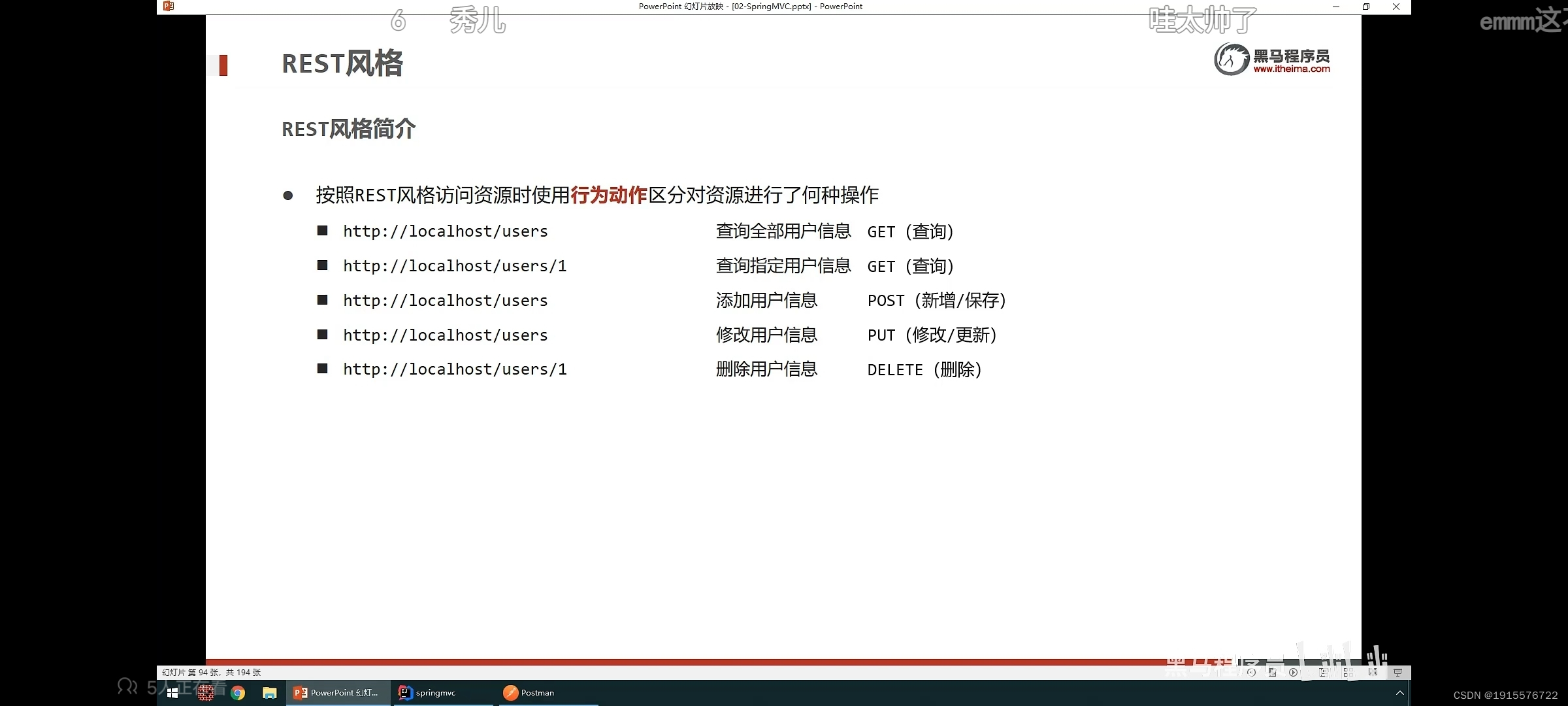
Task: Click the PowerPoint icon in title bar
Action: point(169,7)
